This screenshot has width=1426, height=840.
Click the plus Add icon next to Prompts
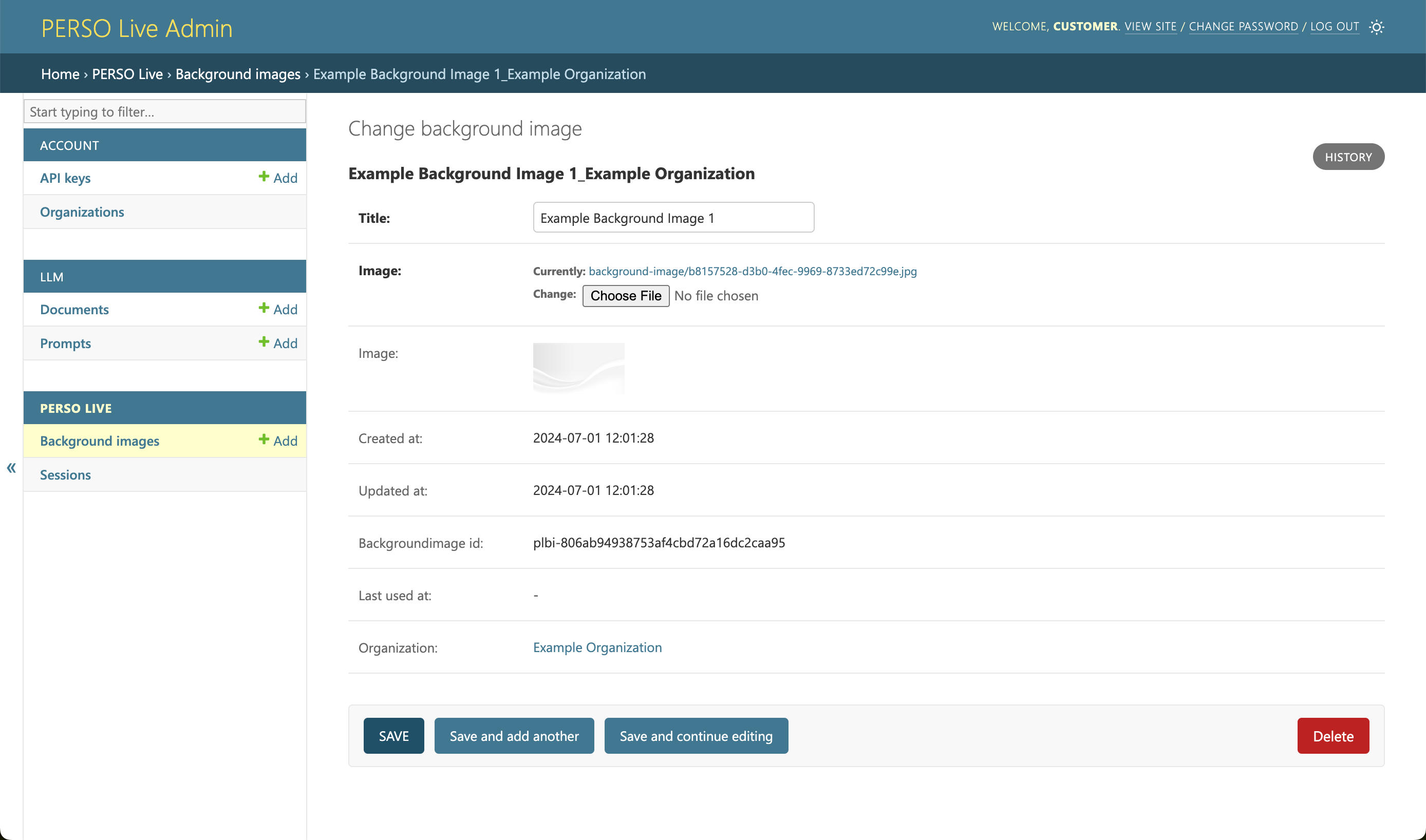pyautogui.click(x=277, y=343)
